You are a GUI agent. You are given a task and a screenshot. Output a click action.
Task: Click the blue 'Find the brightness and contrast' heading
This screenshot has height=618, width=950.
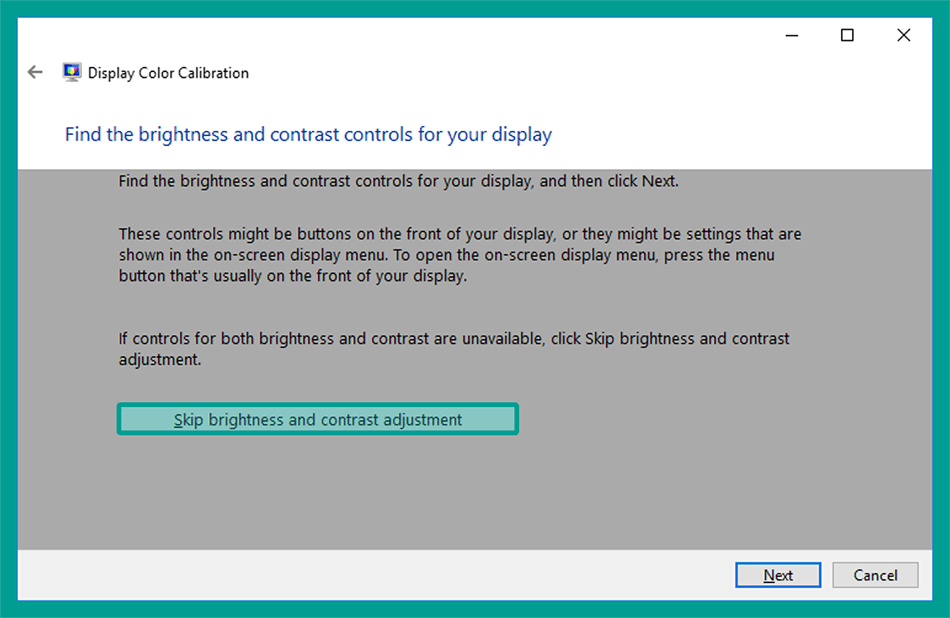pyautogui.click(x=308, y=135)
